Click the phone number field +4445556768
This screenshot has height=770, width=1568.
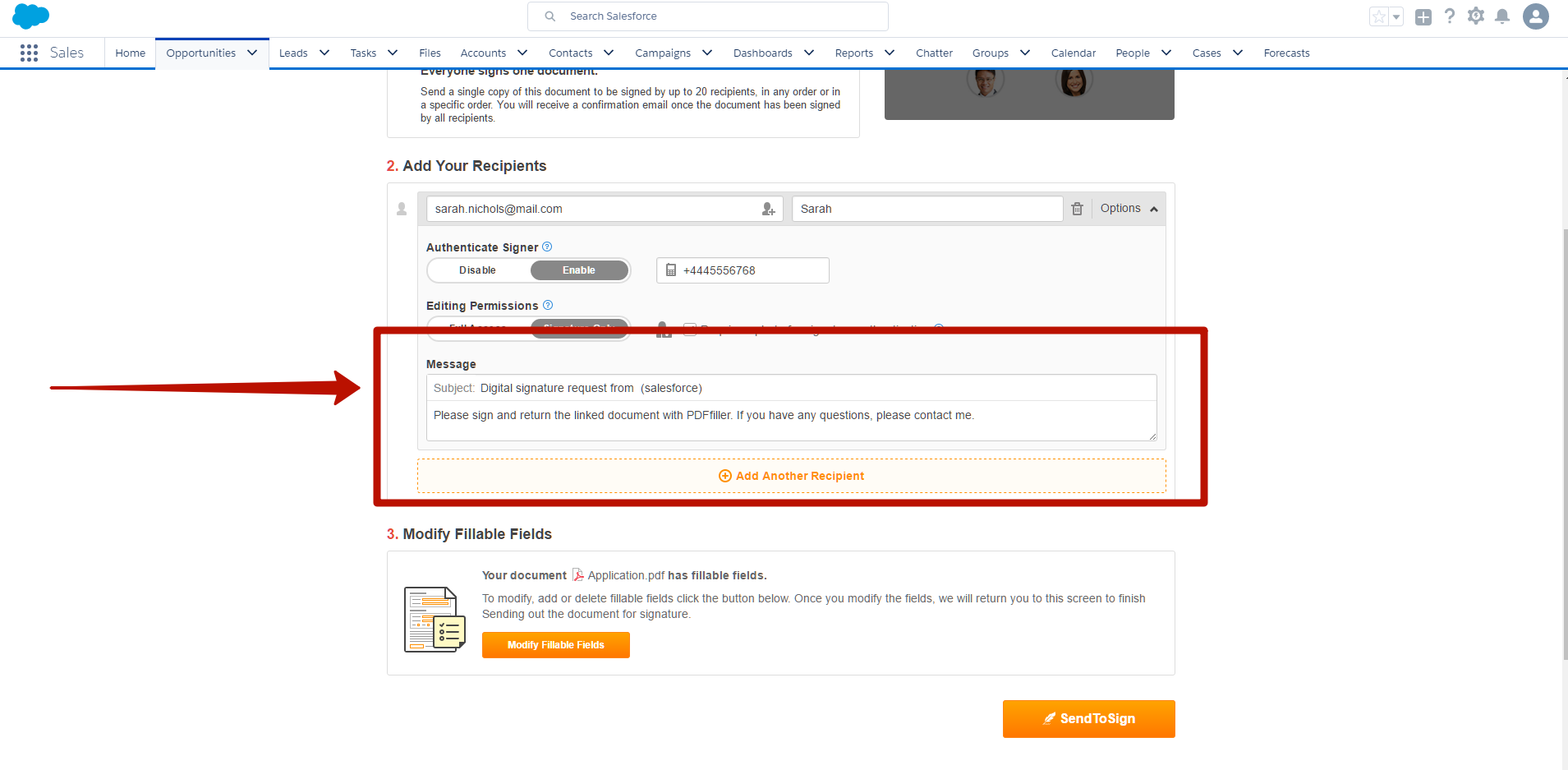[743, 270]
